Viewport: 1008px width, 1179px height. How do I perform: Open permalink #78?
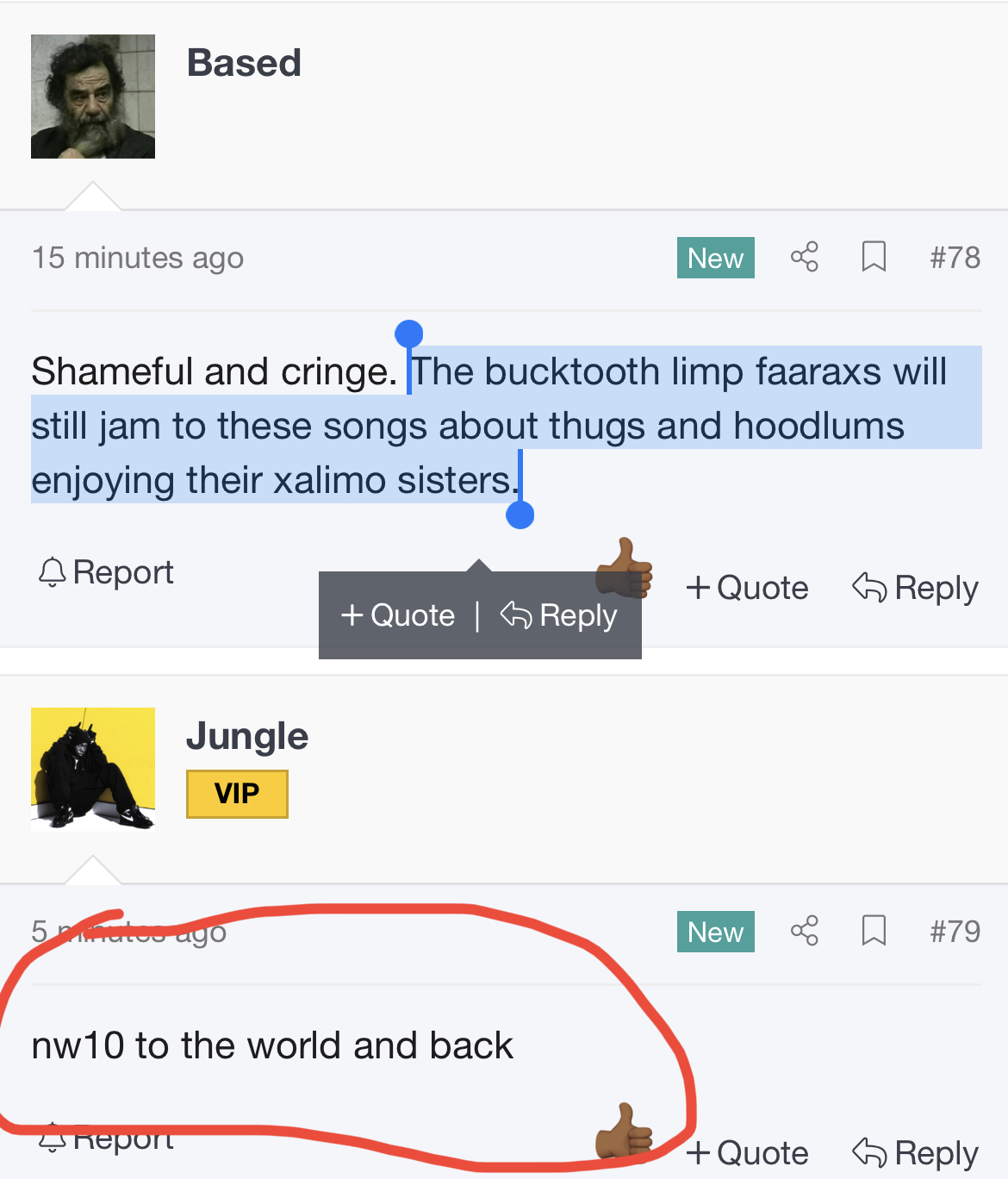[955, 257]
